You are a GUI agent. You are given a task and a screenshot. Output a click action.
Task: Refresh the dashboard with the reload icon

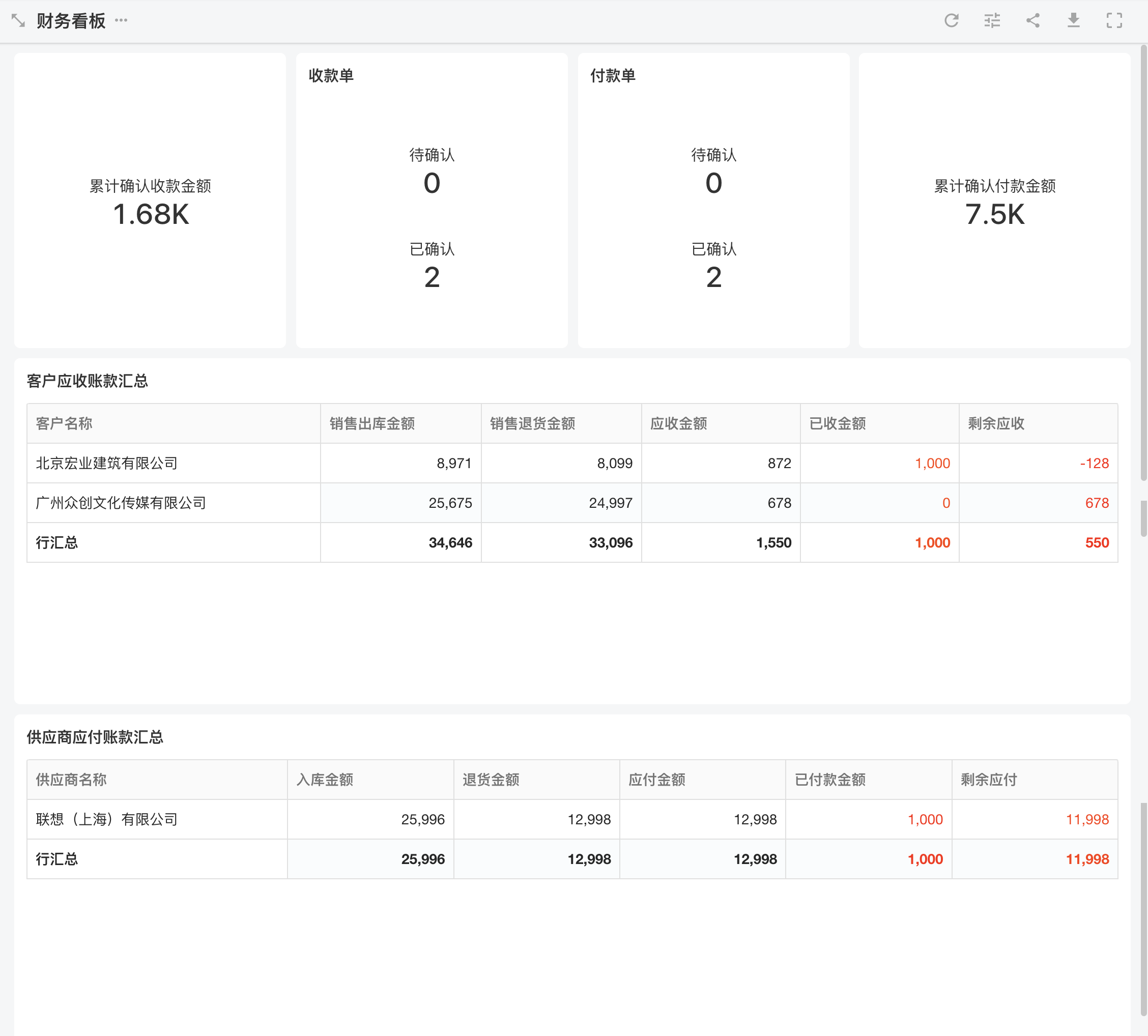[x=952, y=20]
